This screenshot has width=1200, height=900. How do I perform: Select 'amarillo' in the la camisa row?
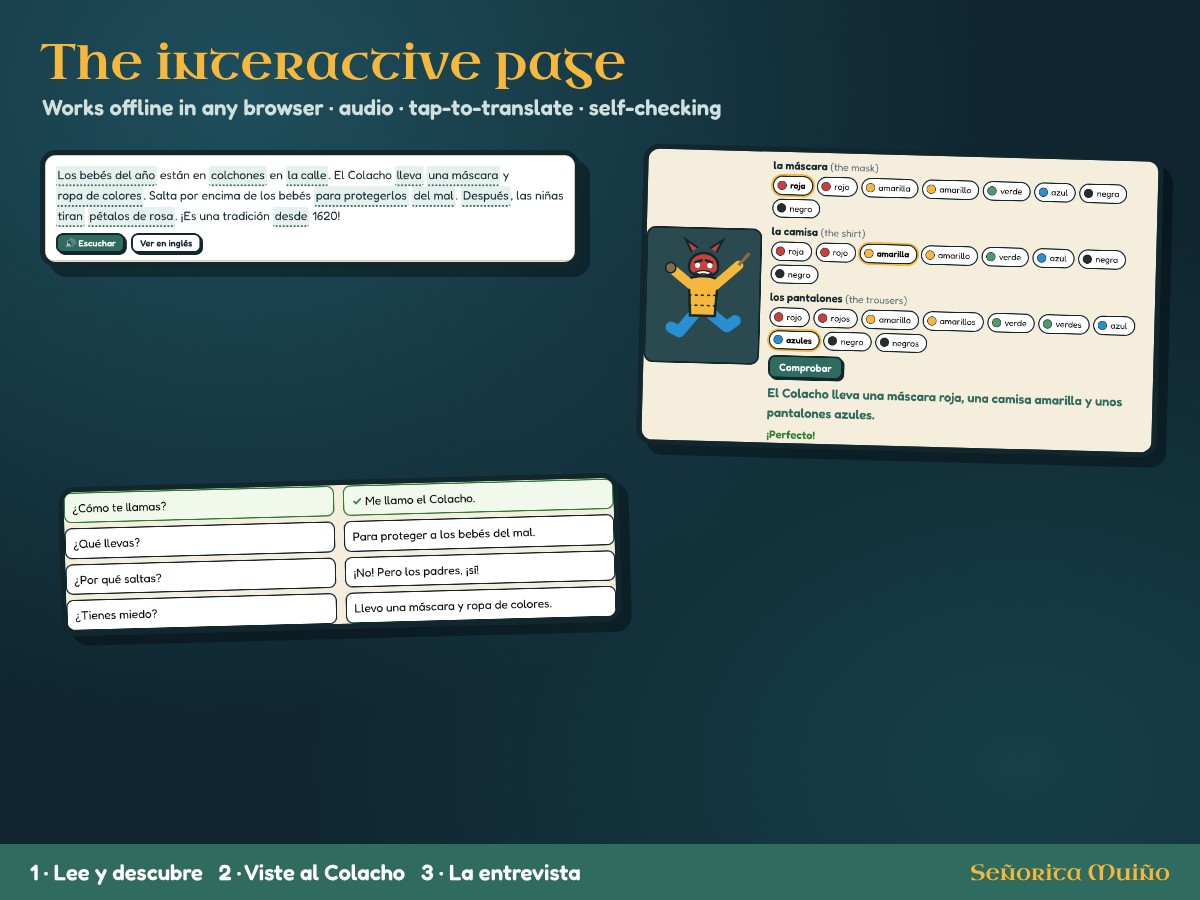(949, 256)
